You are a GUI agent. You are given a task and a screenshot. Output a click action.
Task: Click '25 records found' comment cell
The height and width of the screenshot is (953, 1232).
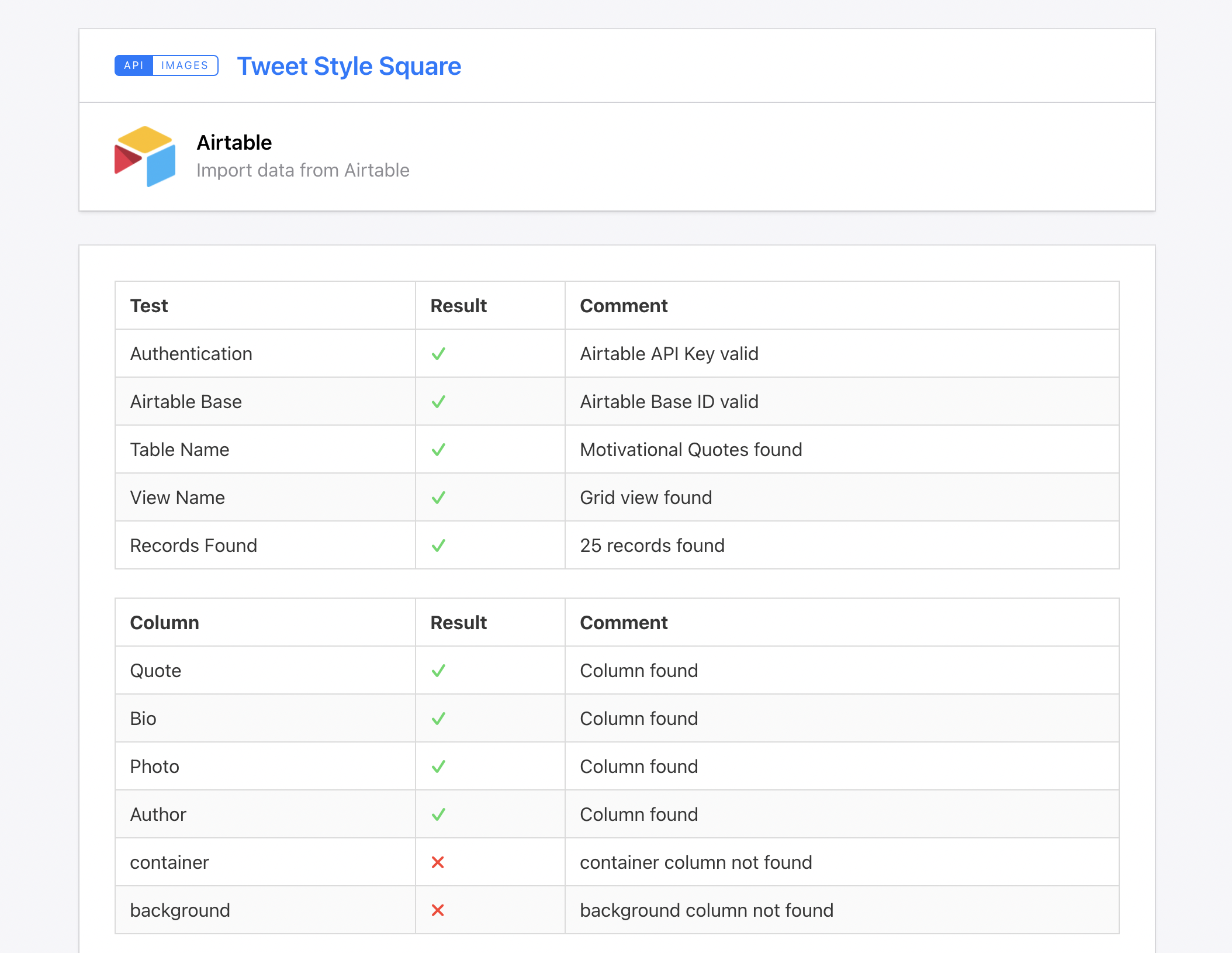pos(652,545)
